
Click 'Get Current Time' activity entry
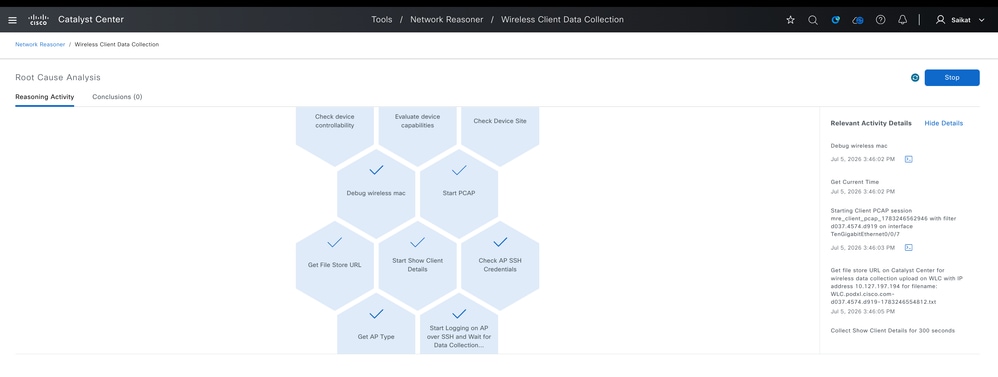(x=855, y=181)
